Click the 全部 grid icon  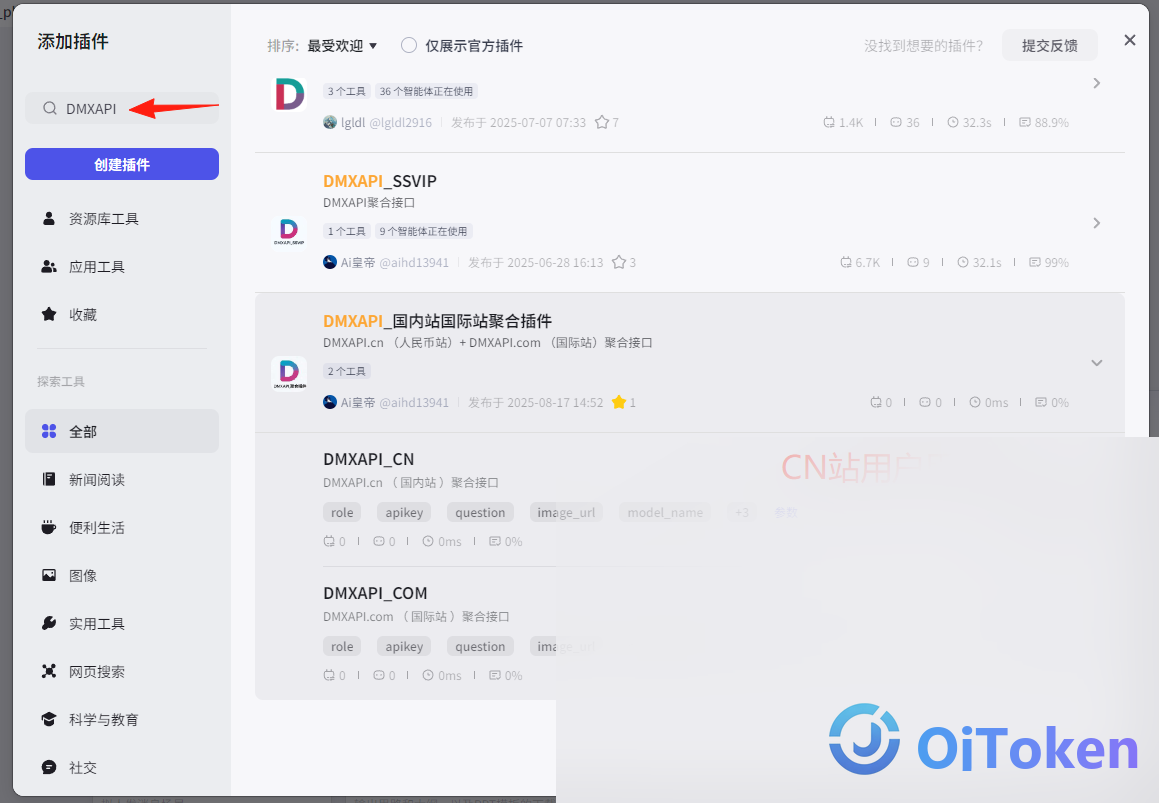(49, 431)
